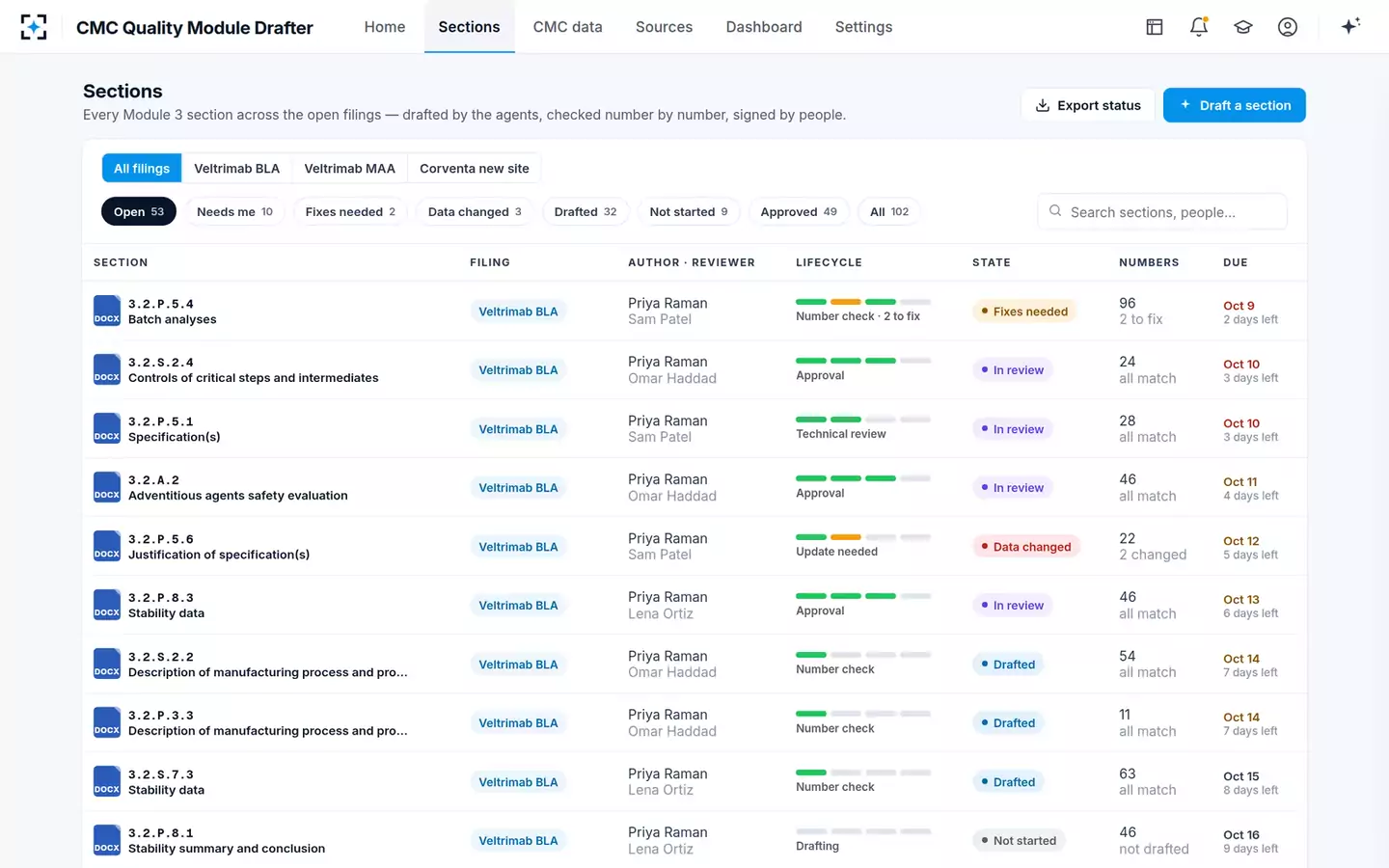Click the DOCX icon for 3.2.P.5.1

tap(107, 428)
